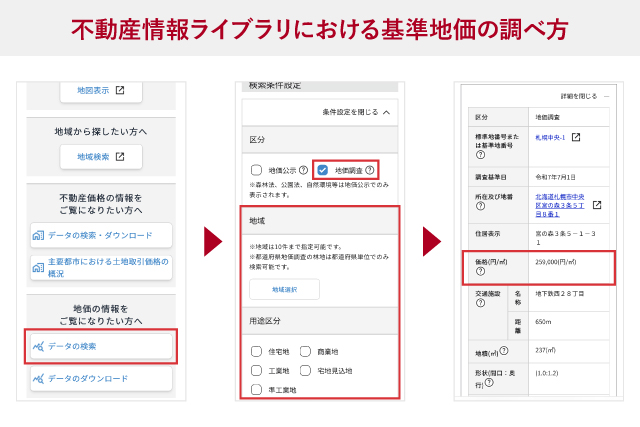Select the area value 237(㎡)
This screenshot has height=427, width=640.
pos(545,350)
